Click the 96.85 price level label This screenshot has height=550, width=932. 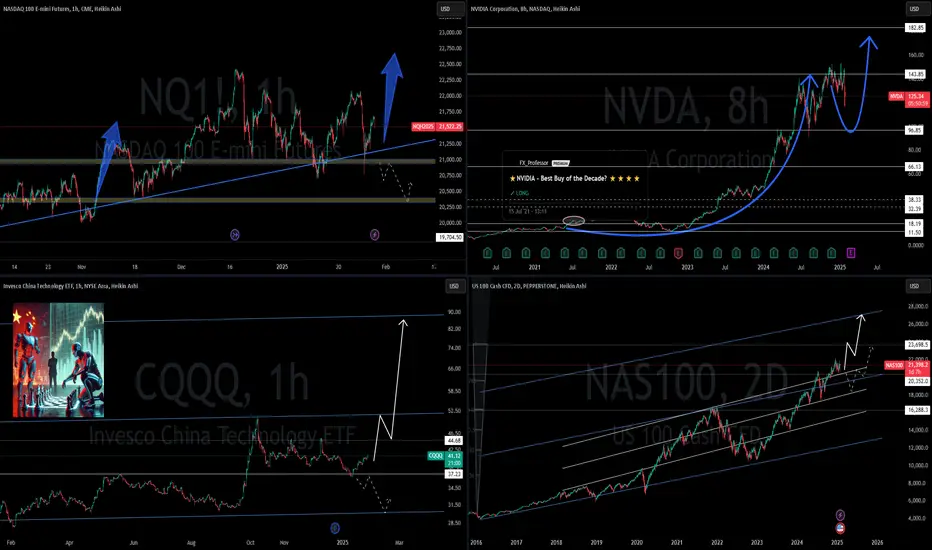[x=914, y=130]
